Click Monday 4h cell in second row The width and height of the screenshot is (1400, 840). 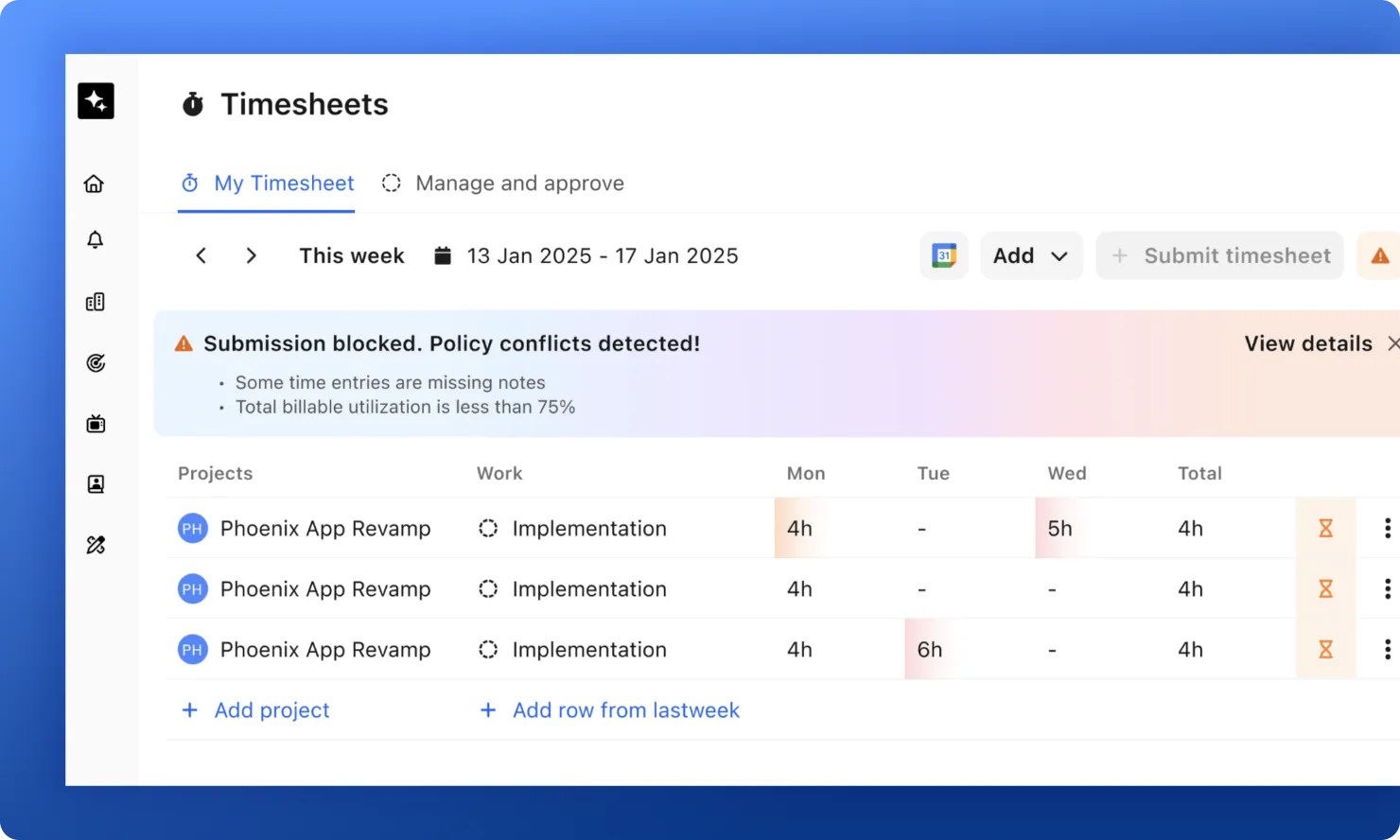click(x=839, y=588)
